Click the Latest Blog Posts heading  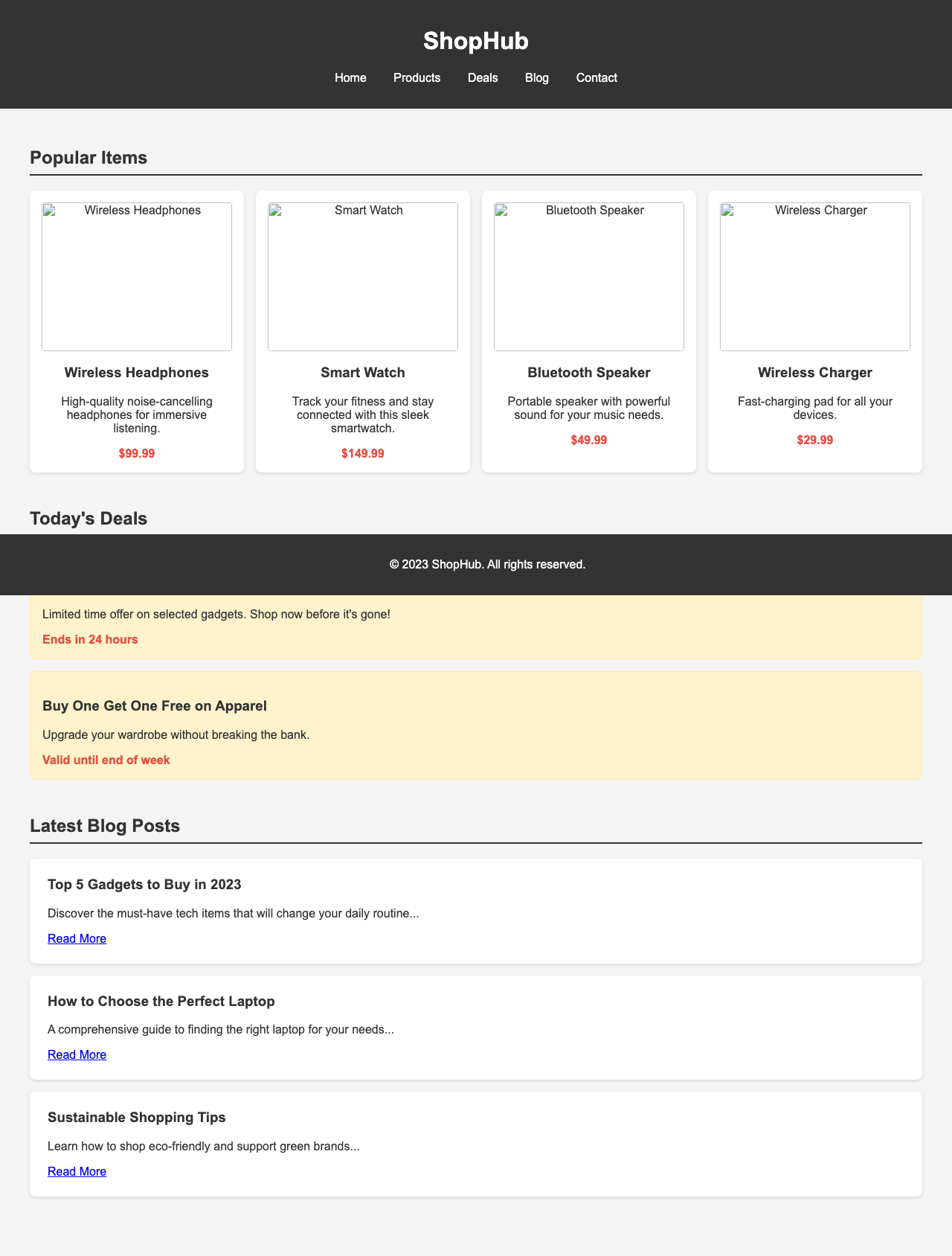pos(105,826)
